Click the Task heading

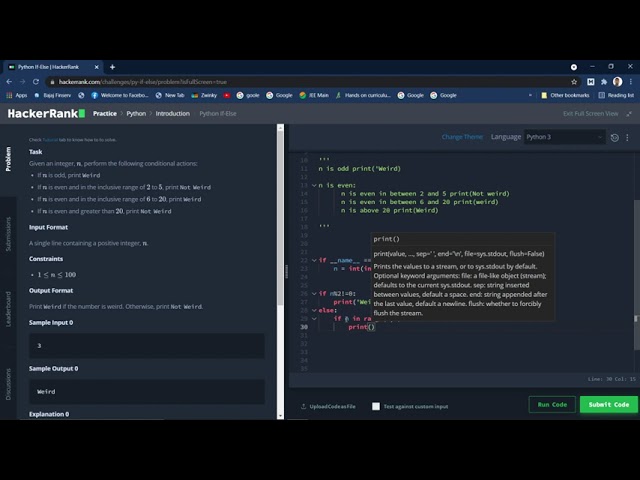[36, 151]
